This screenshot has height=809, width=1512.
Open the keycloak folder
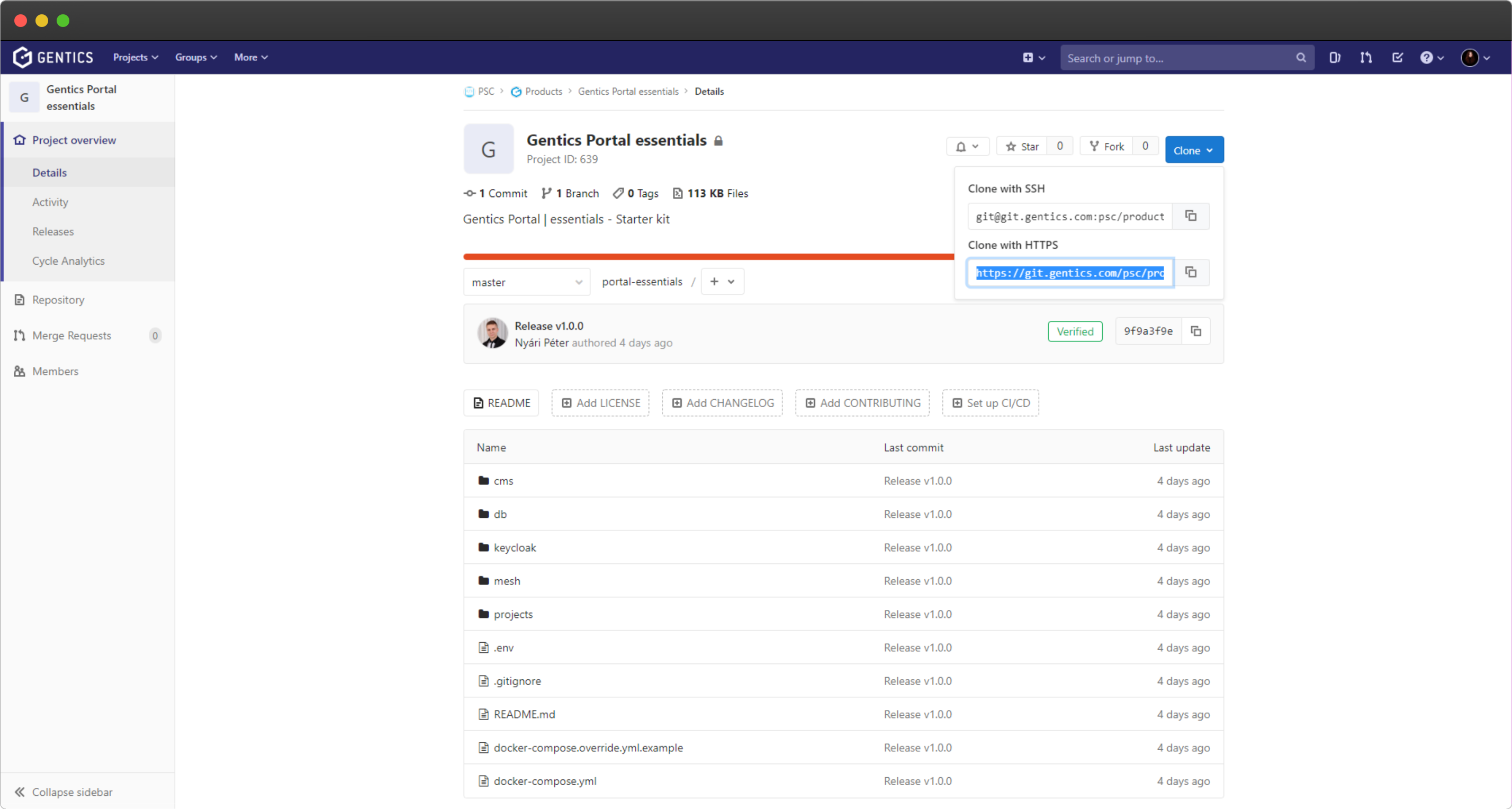click(x=514, y=547)
